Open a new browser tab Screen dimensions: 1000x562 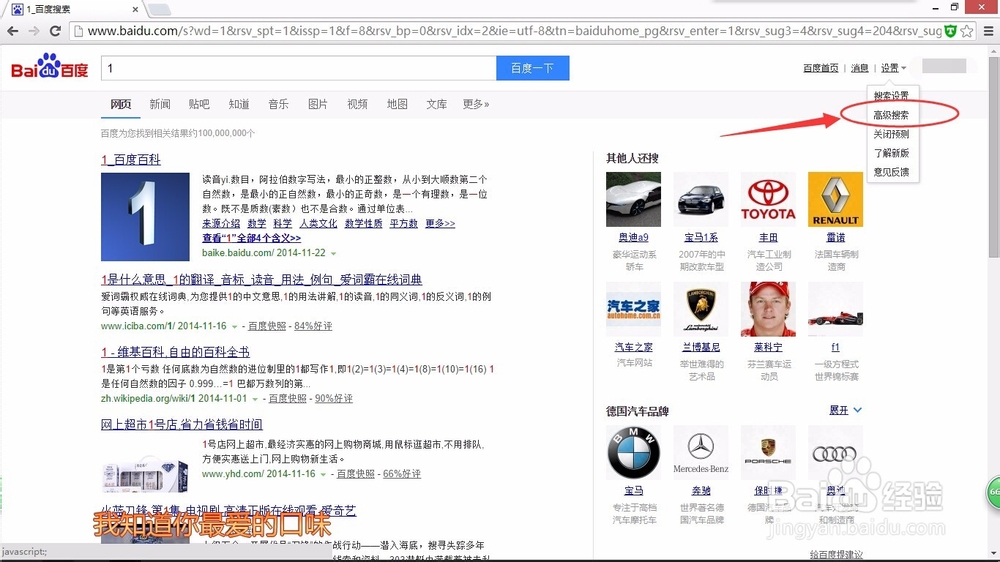pyautogui.click(x=159, y=9)
